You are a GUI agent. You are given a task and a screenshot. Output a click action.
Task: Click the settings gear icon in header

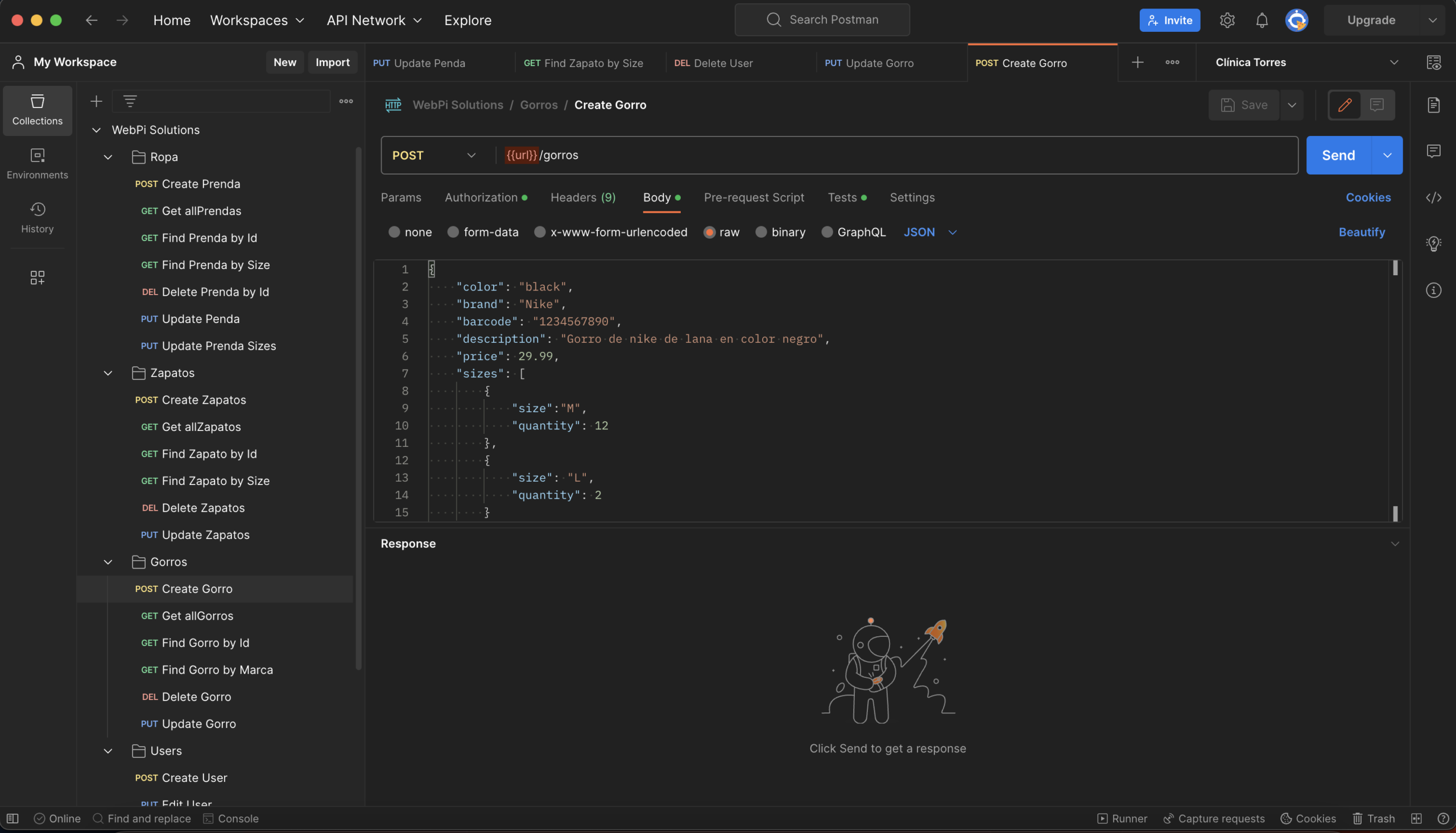click(x=1227, y=20)
